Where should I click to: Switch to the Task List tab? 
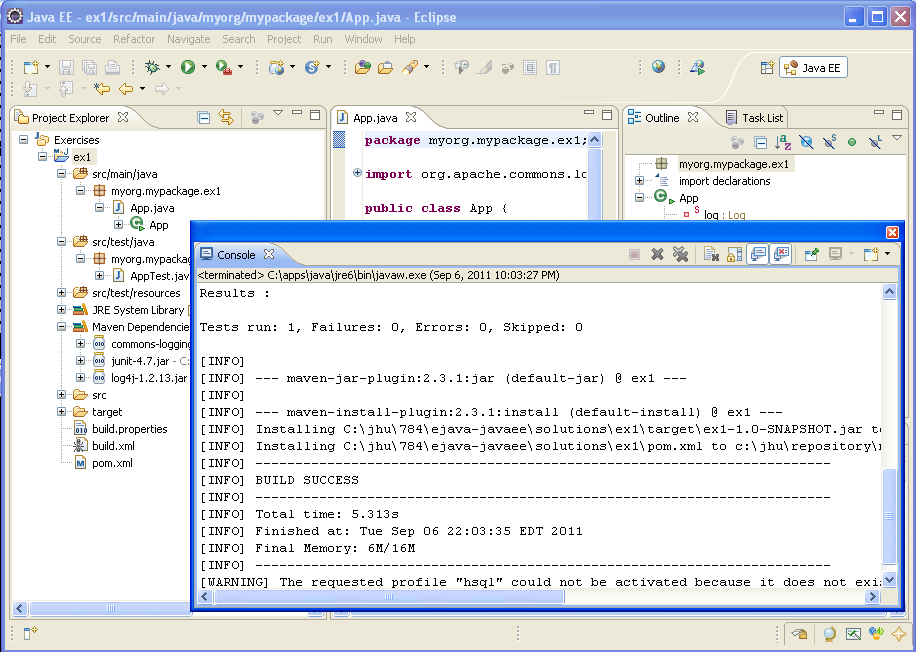pyautogui.click(x=755, y=117)
